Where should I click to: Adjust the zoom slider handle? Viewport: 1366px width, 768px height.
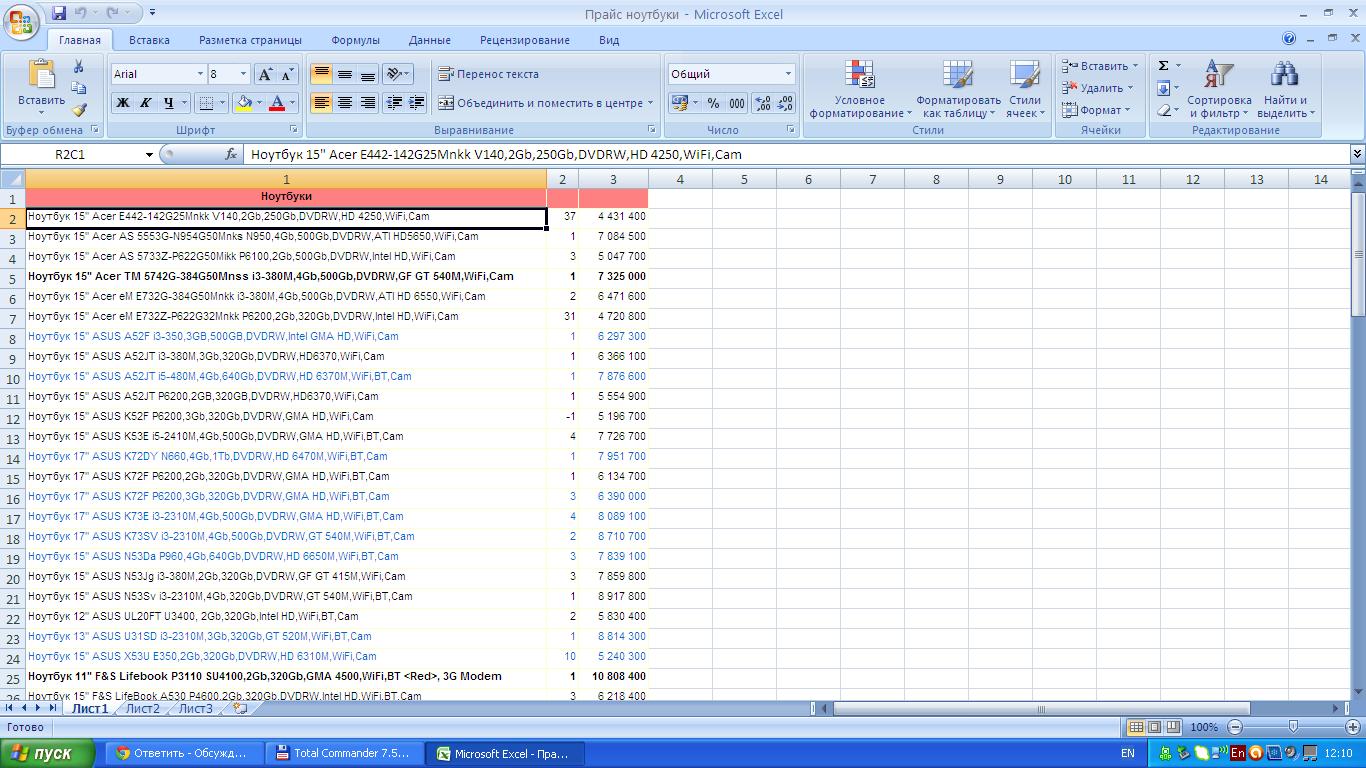click(x=1293, y=727)
